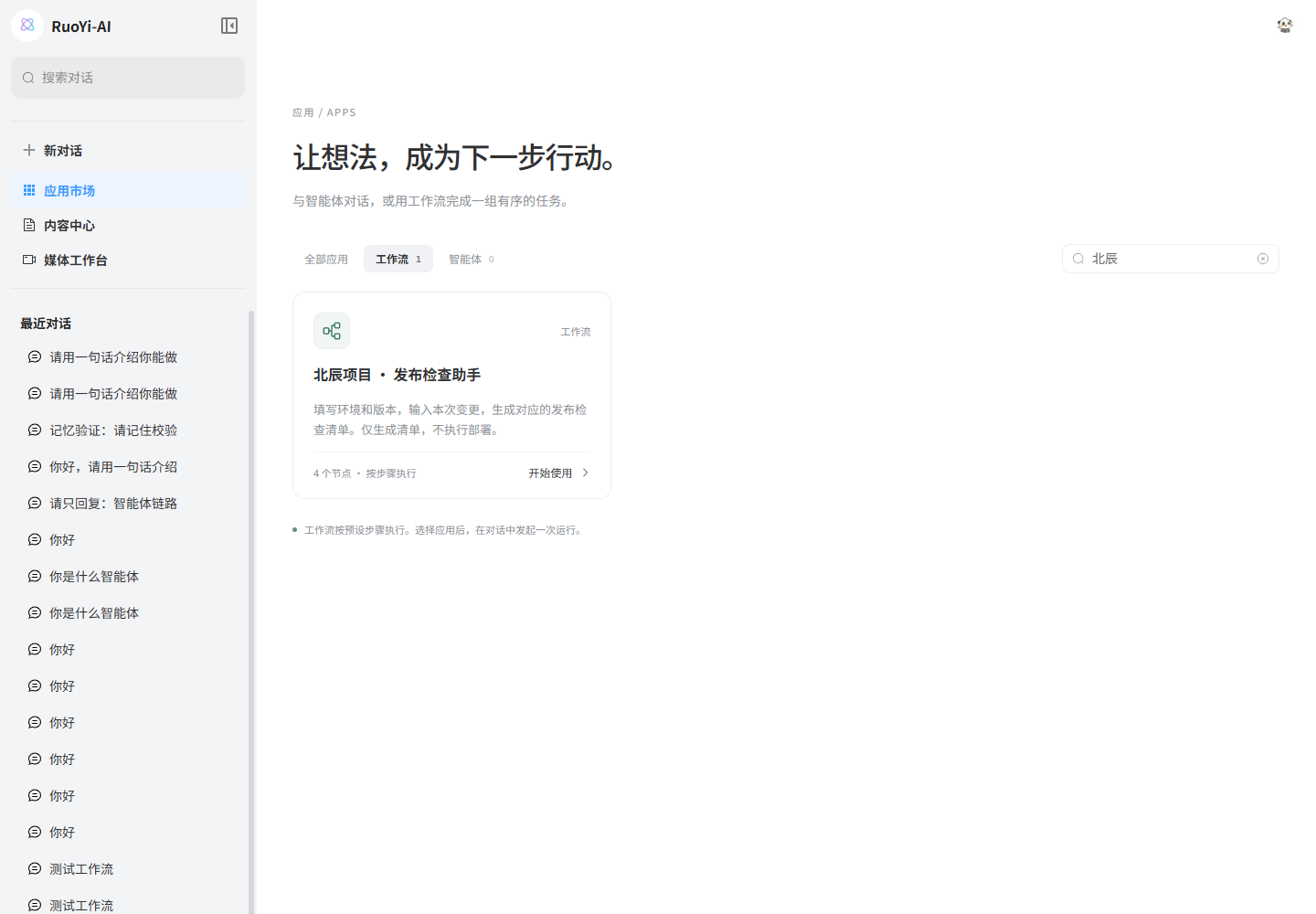Click the chevron arrow next to 开始使用
Screen dimensions: 1316x914
(x=585, y=473)
